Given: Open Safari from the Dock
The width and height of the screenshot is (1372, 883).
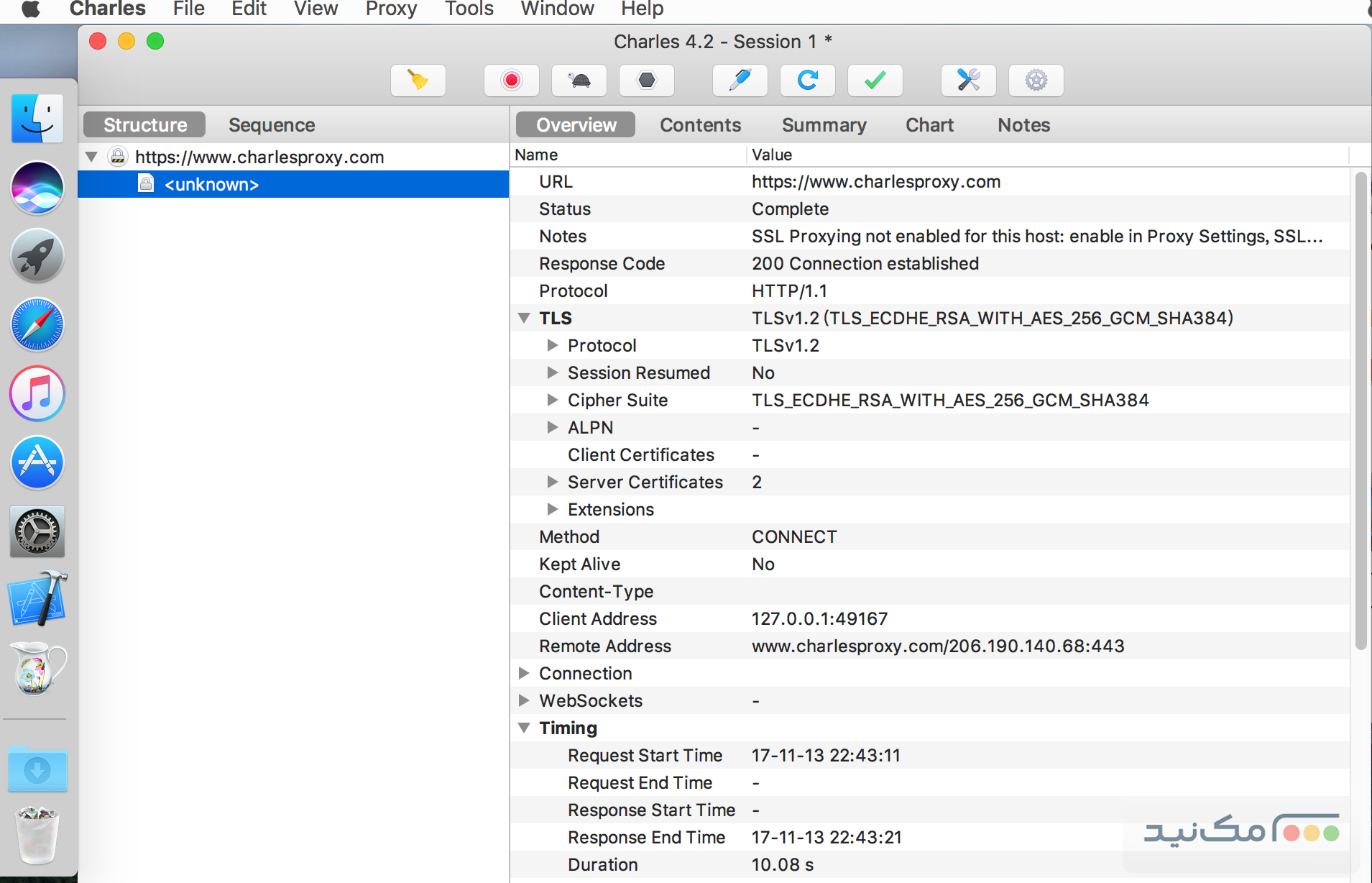Looking at the screenshot, I should pos(37,324).
